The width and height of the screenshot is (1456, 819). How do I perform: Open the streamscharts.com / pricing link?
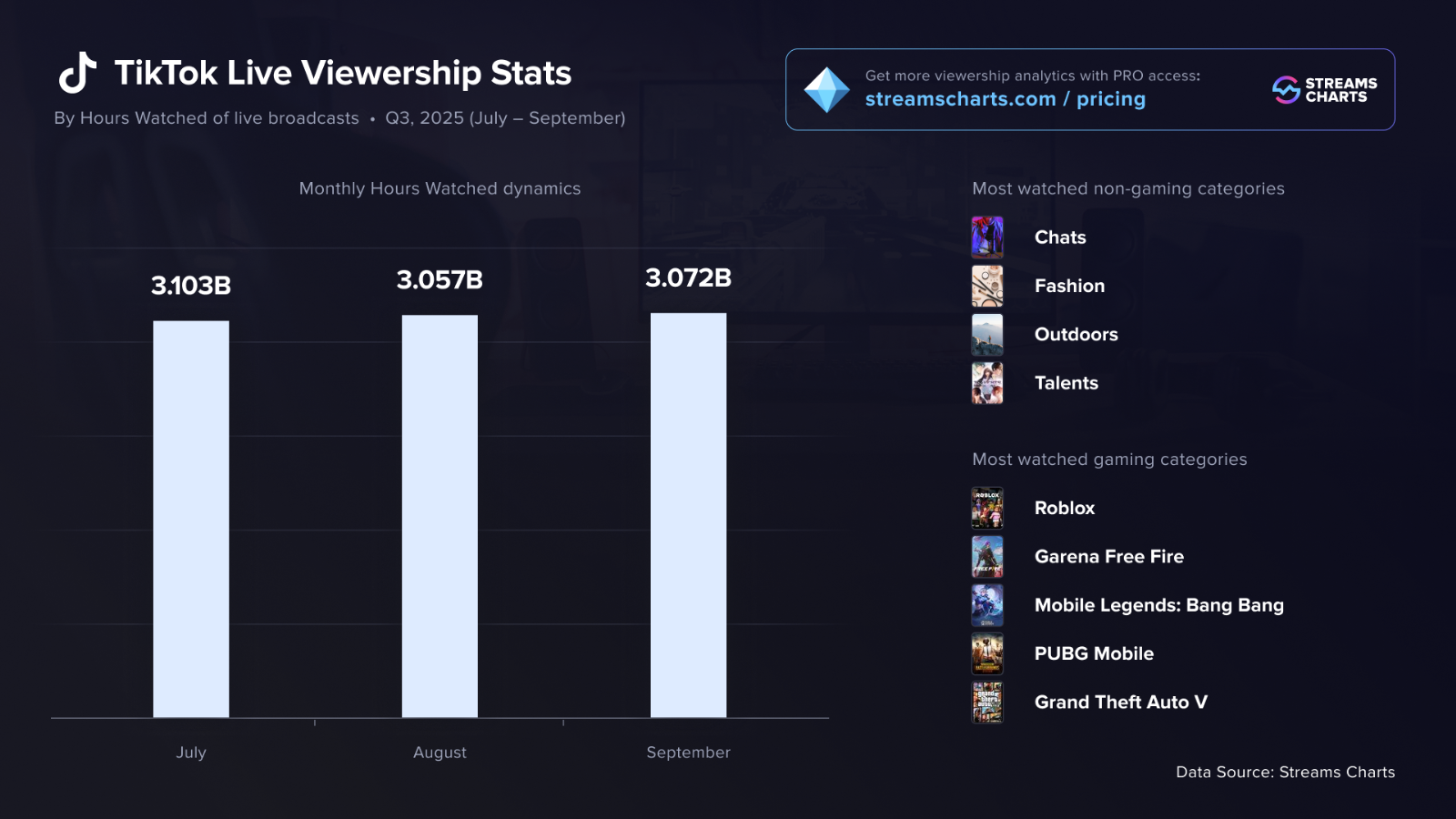1005,99
